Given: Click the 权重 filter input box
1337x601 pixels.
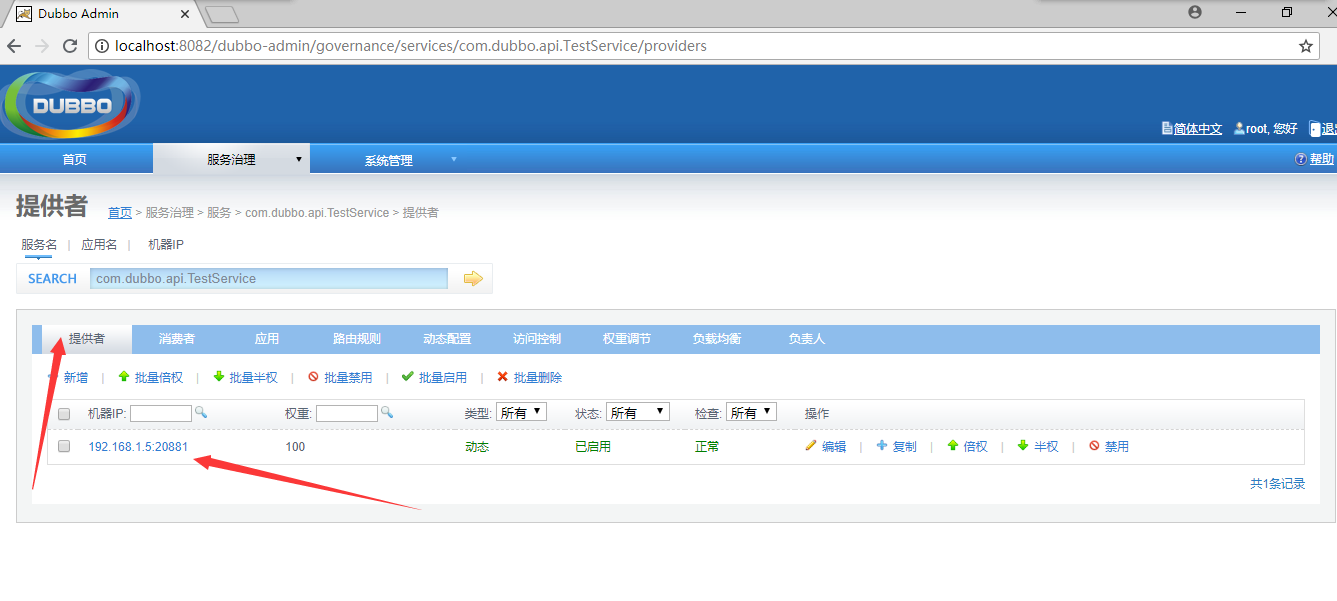Looking at the screenshot, I should pyautogui.click(x=347, y=413).
